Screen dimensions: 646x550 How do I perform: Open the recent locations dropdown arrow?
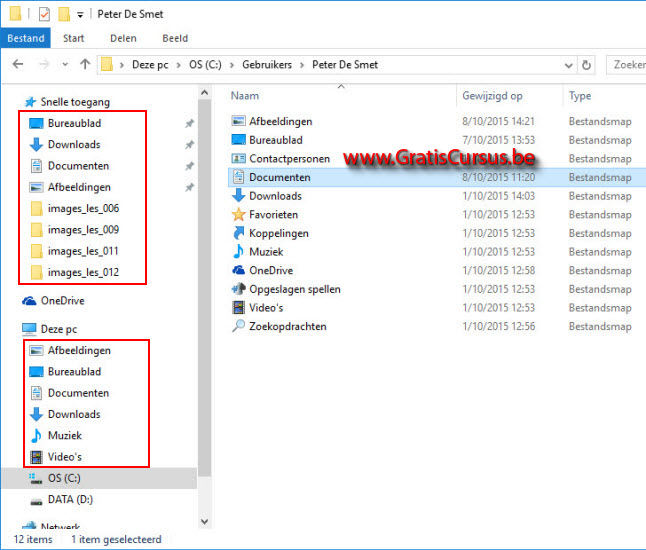[65, 65]
